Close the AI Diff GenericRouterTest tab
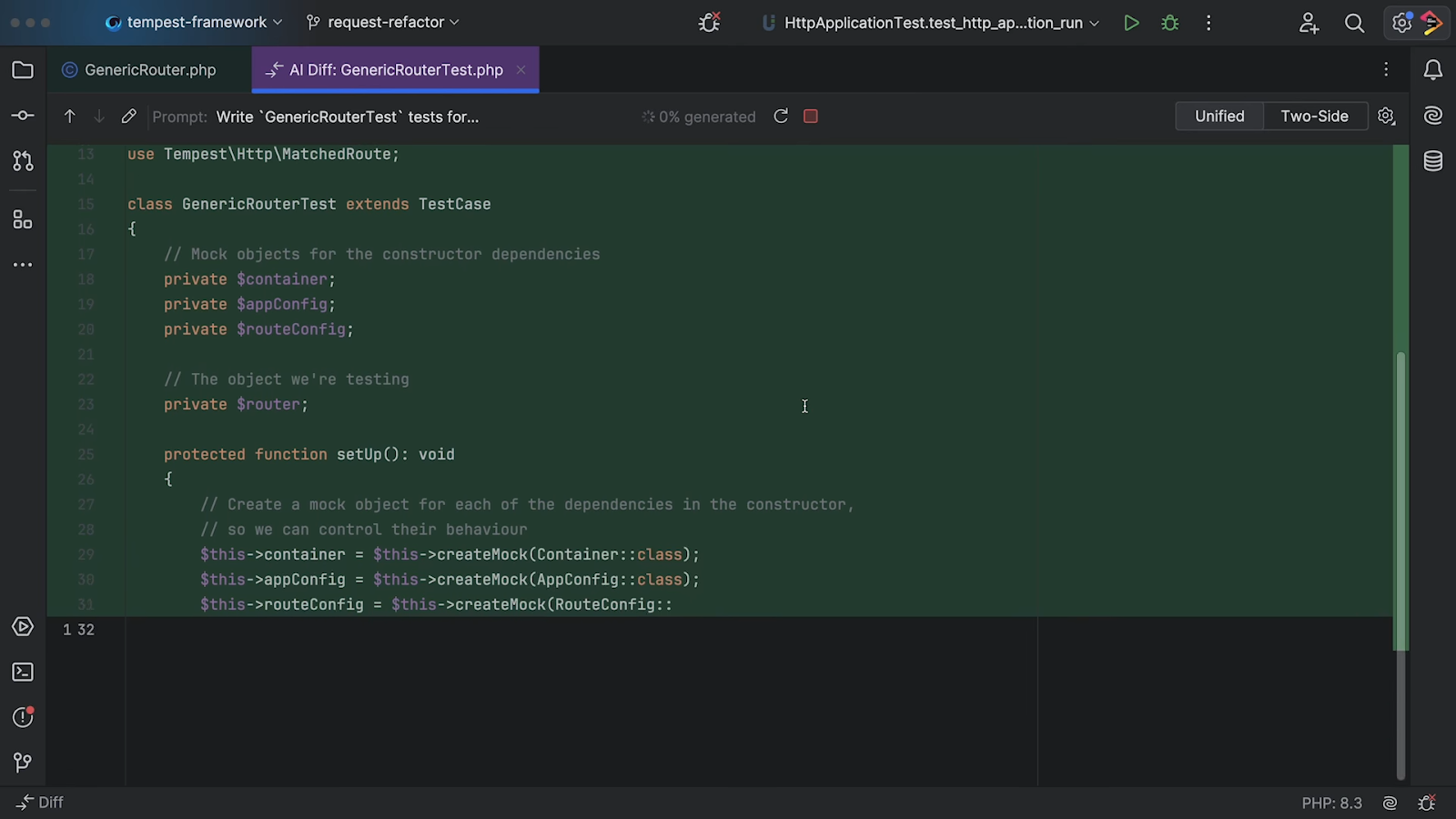 (x=521, y=70)
